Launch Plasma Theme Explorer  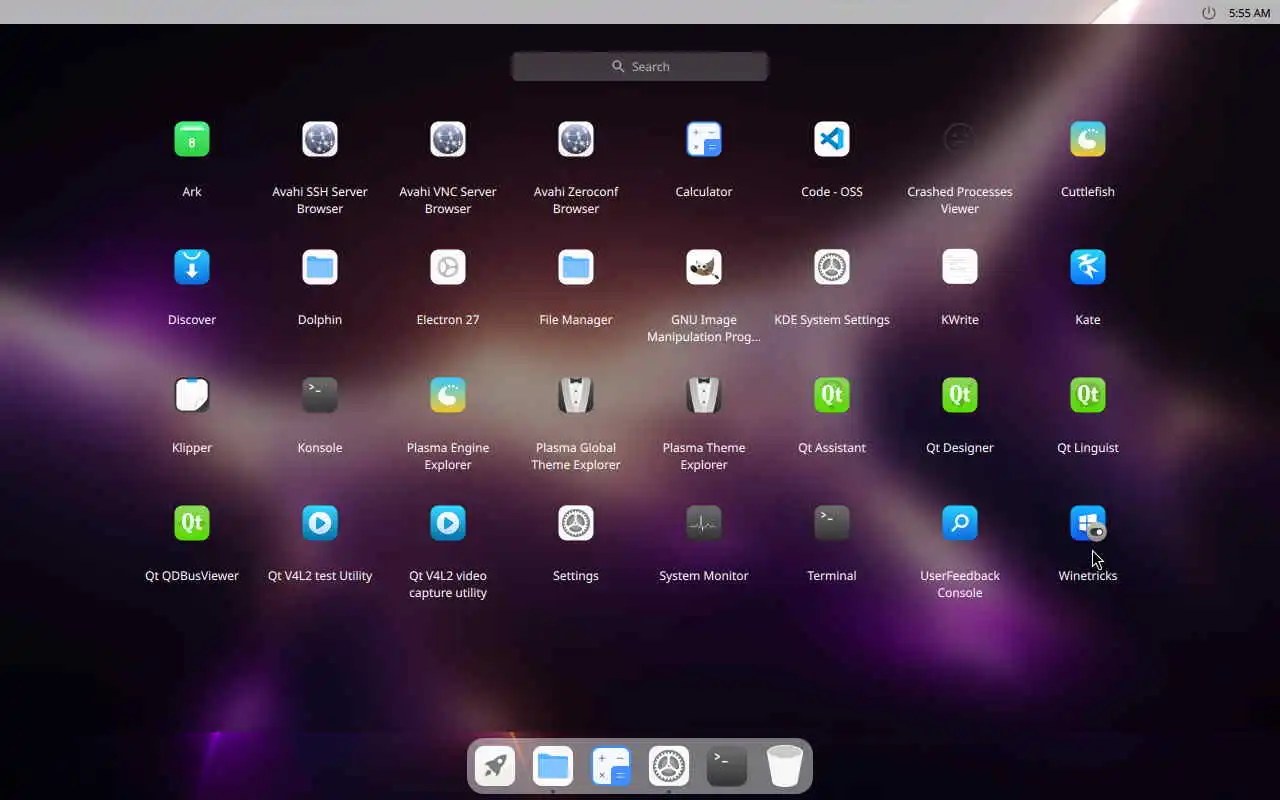point(704,395)
